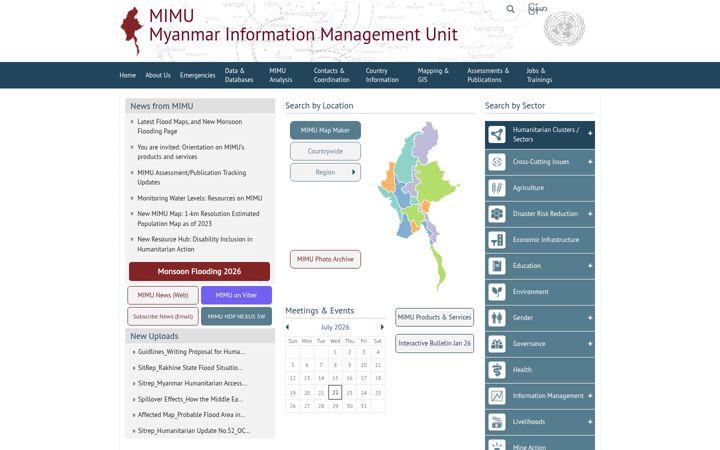
Task: Go to the next calendar month arrow
Action: coord(382,327)
